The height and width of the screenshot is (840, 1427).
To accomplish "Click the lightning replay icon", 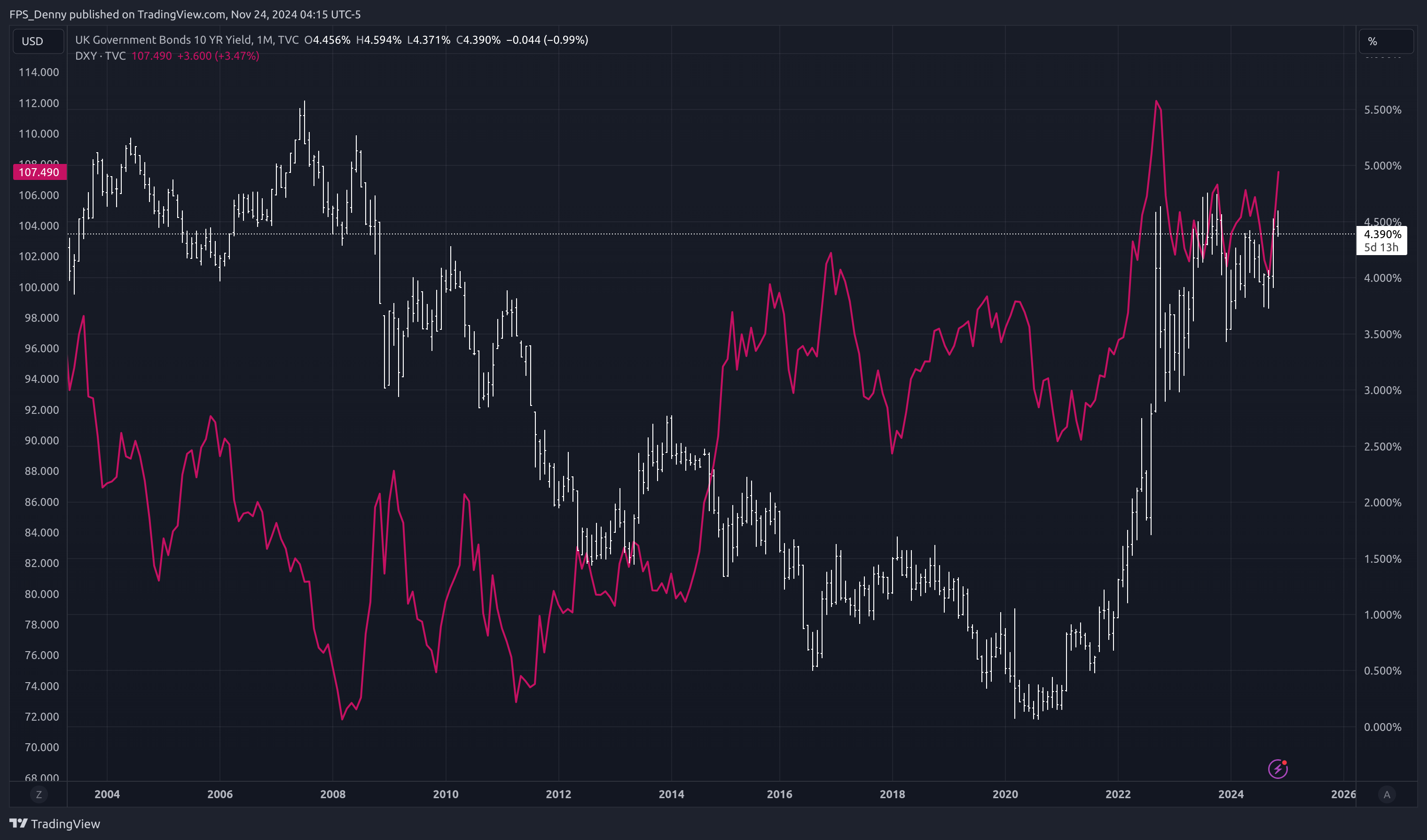I will [x=1278, y=769].
